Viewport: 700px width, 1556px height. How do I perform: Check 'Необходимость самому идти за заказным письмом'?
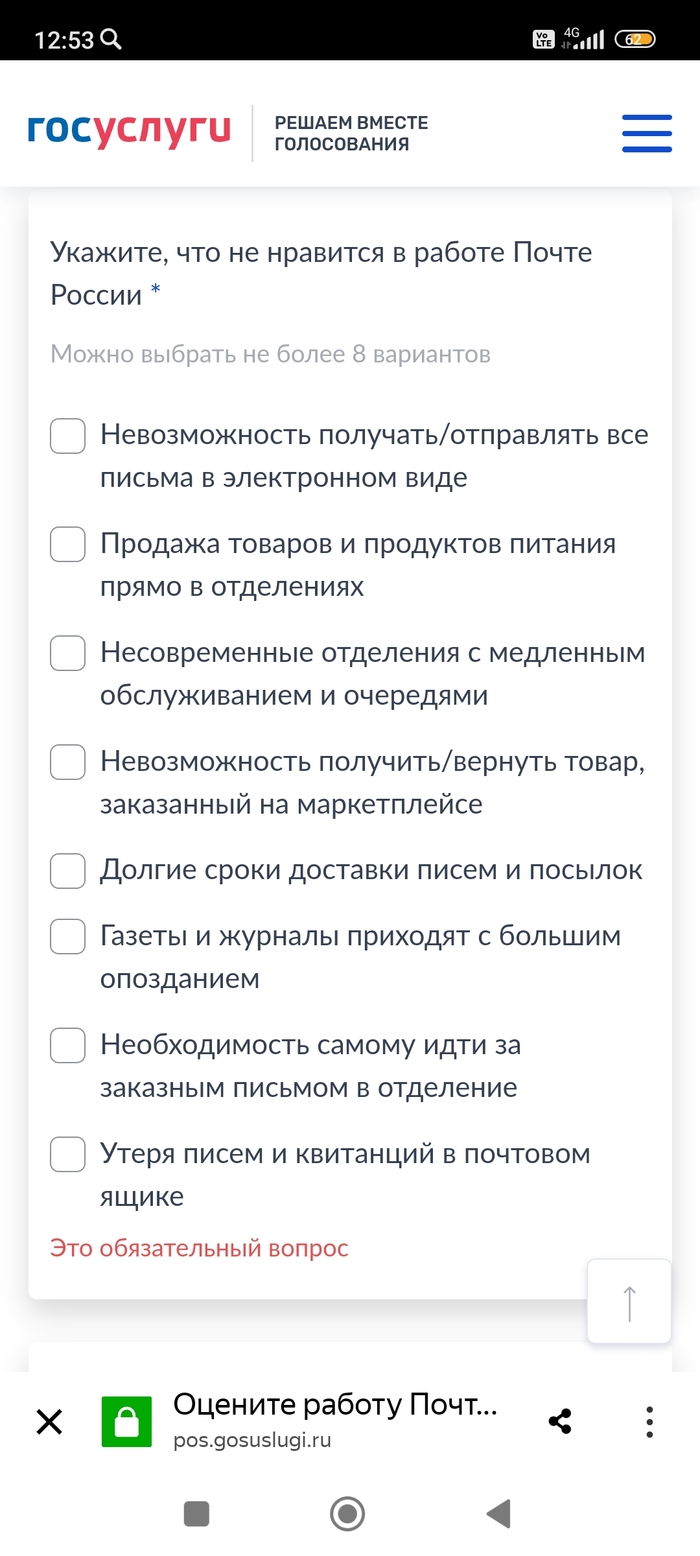[x=68, y=1046]
